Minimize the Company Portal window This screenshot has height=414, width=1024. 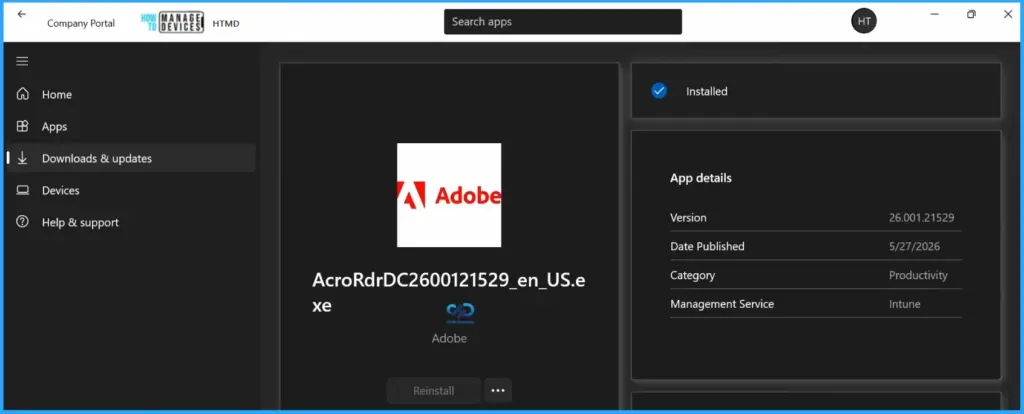click(935, 14)
